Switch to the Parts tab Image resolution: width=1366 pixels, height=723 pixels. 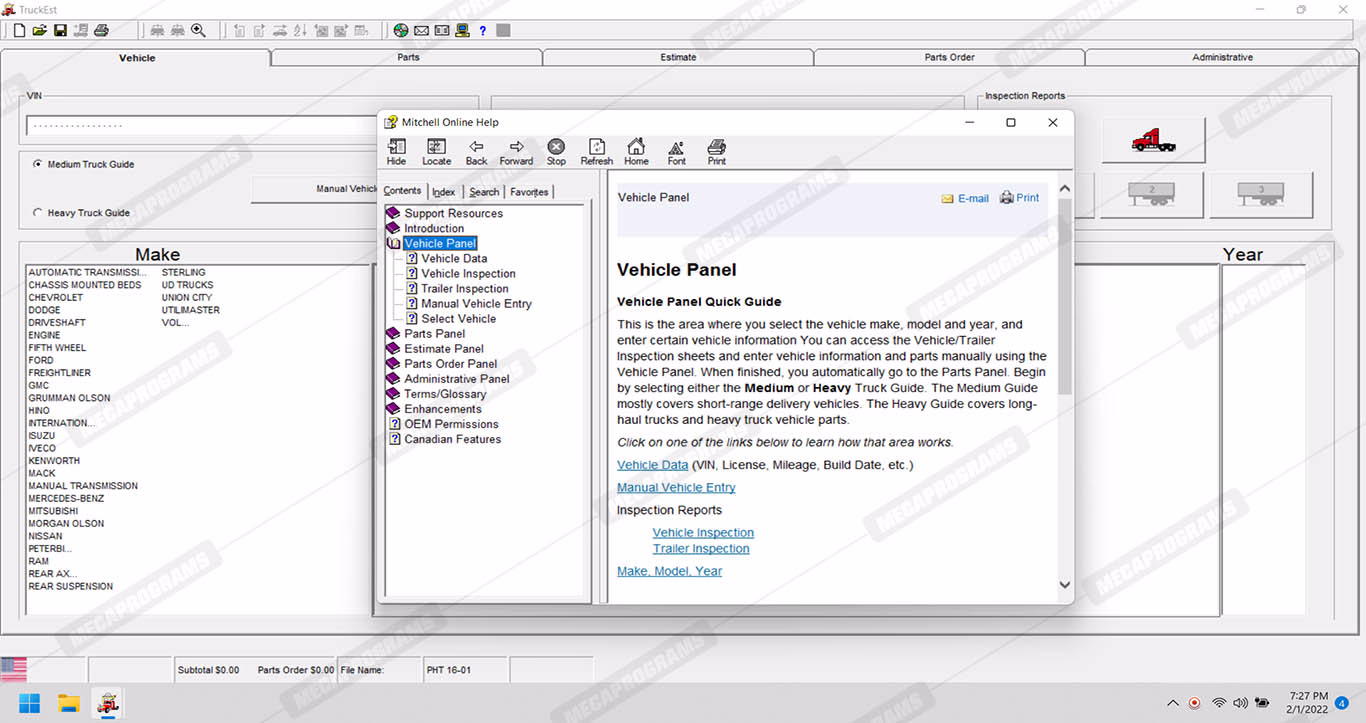click(x=408, y=58)
